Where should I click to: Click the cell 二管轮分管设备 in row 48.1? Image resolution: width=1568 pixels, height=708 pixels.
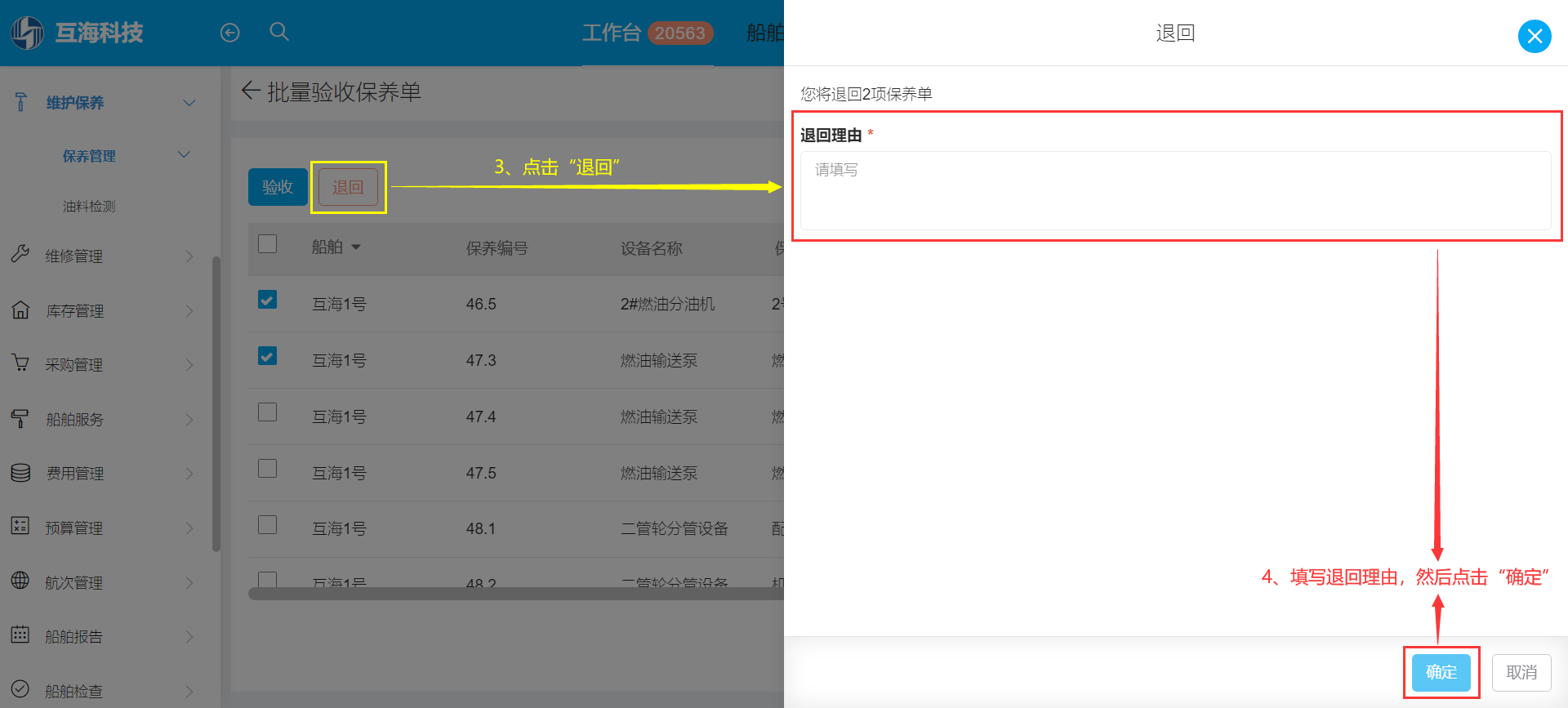pyautogui.click(x=675, y=528)
